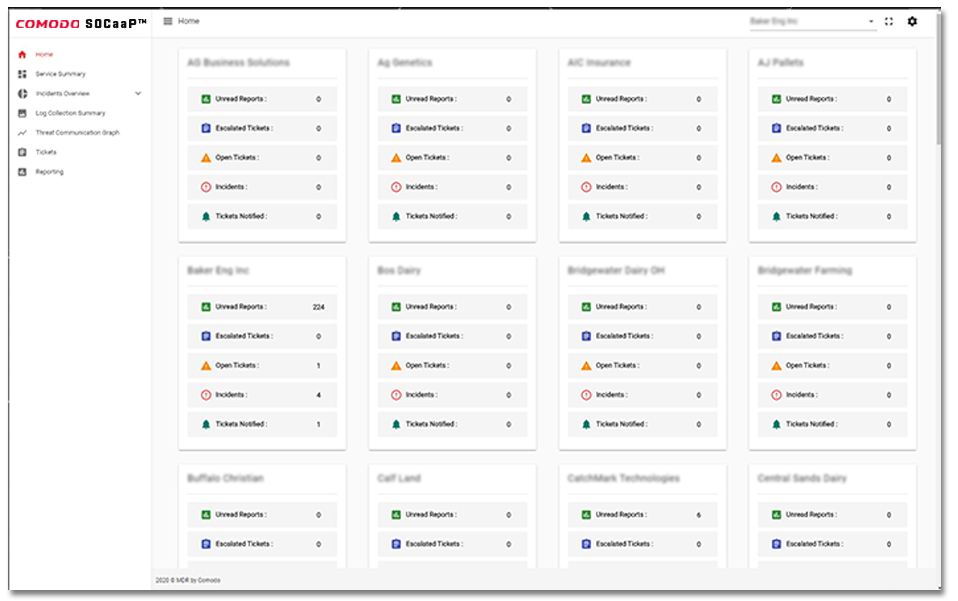958x601 pixels.
Task: Go to Home in the sidebar menu
Action: 44,54
